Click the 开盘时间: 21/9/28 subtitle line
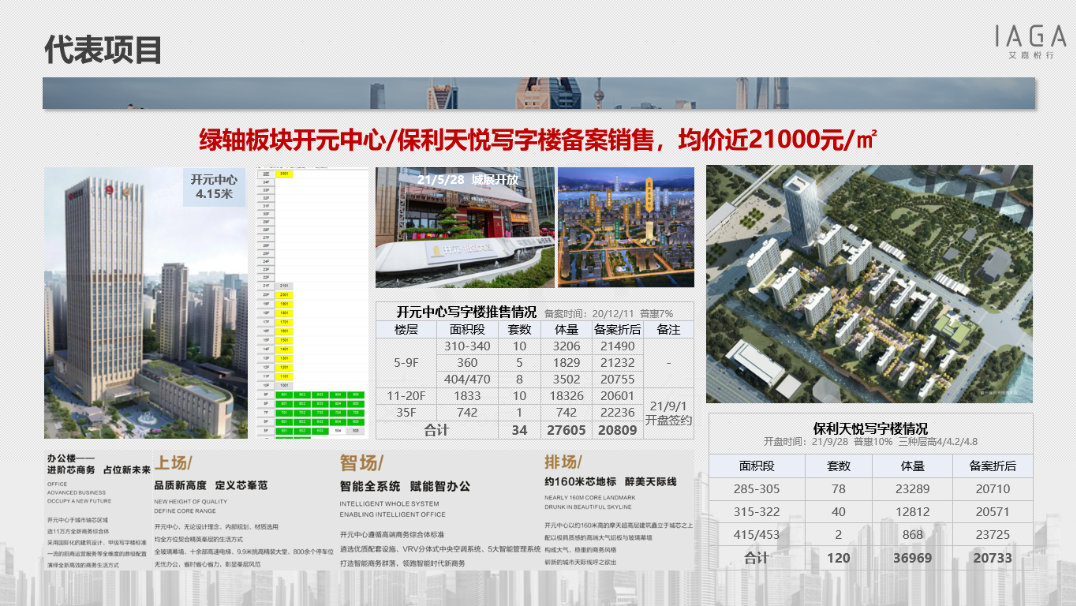Image resolution: width=1076 pixels, height=606 pixels. 870,441
